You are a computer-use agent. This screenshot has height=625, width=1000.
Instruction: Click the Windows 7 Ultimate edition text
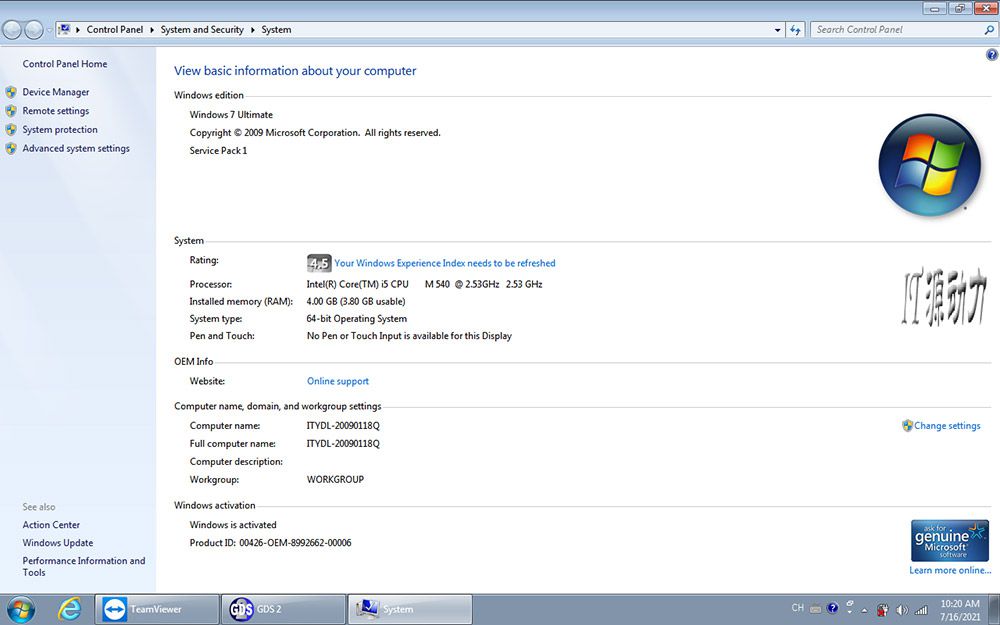click(231, 115)
